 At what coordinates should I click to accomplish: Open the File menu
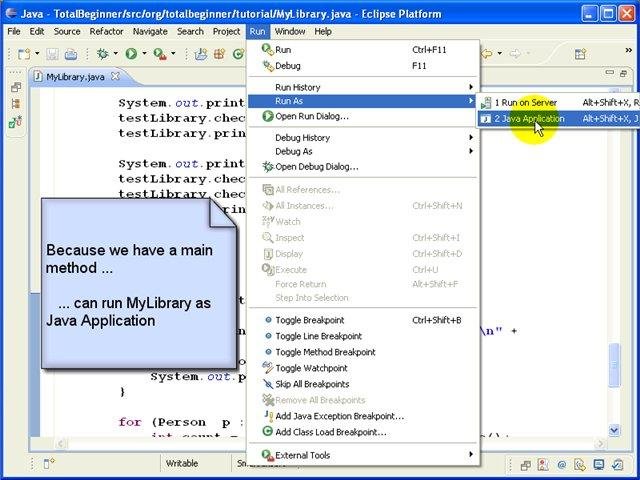(x=13, y=31)
